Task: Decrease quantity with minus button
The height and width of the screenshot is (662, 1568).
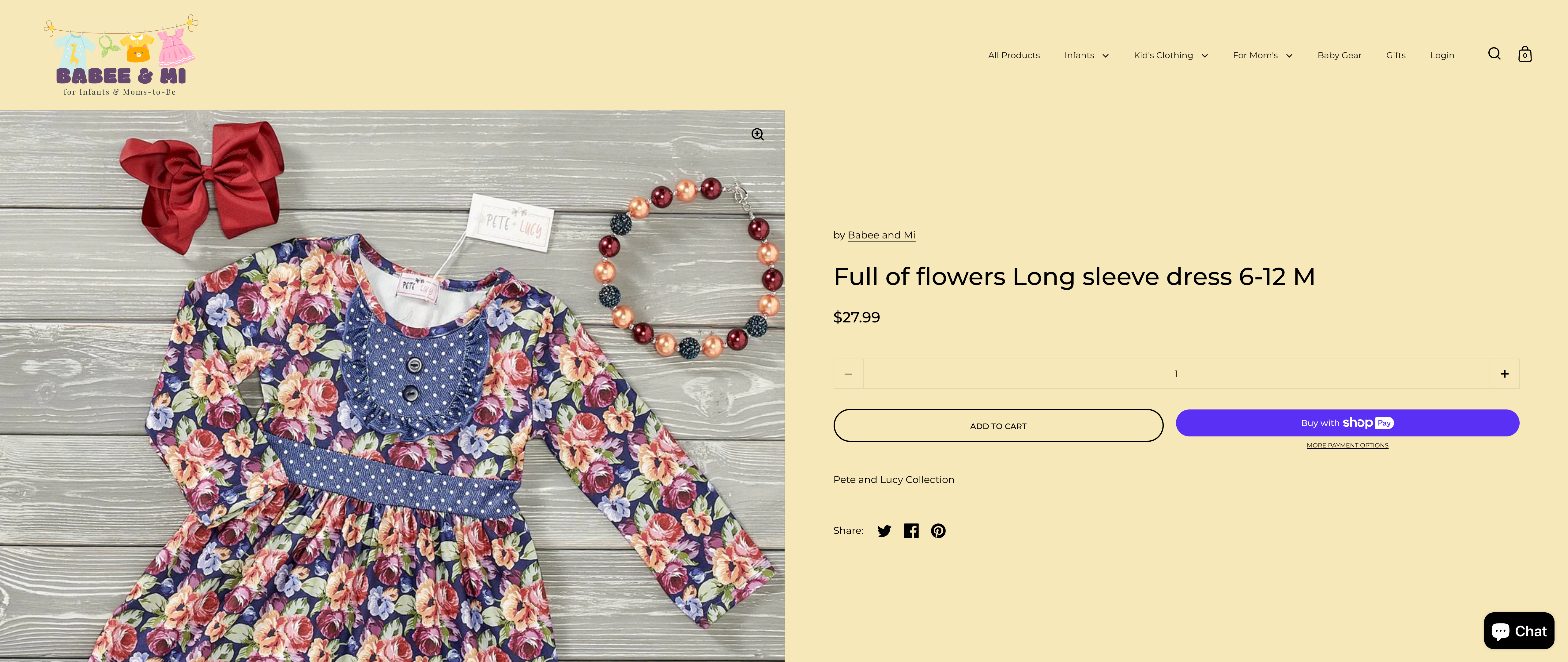Action: click(x=848, y=374)
